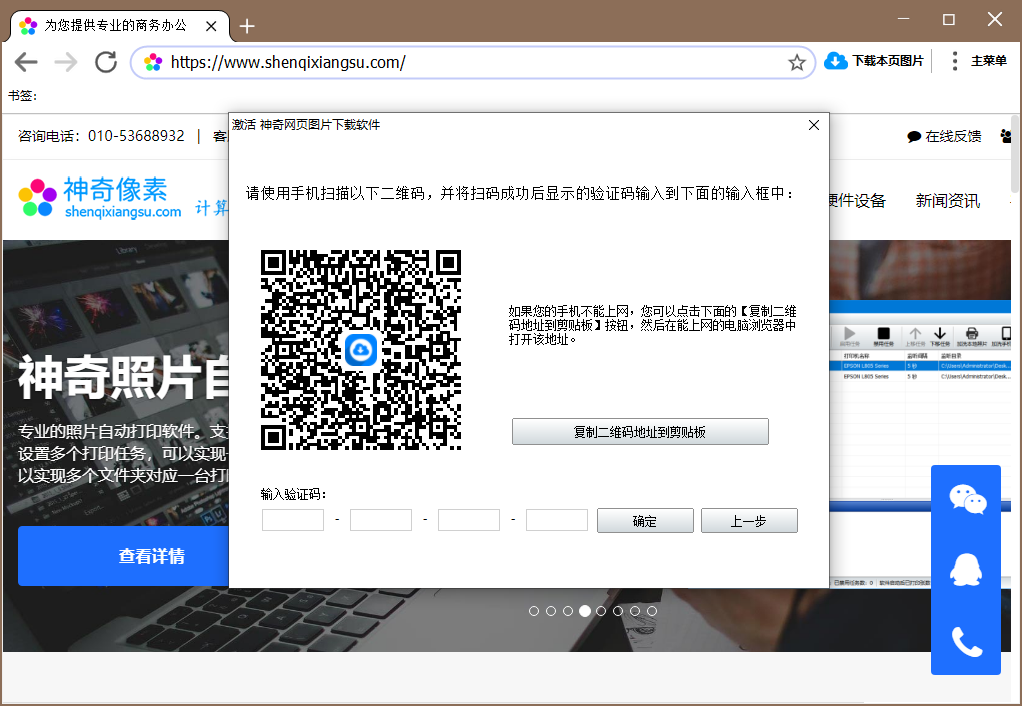Maximize the browser window
The height and width of the screenshot is (706, 1022).
(949, 19)
